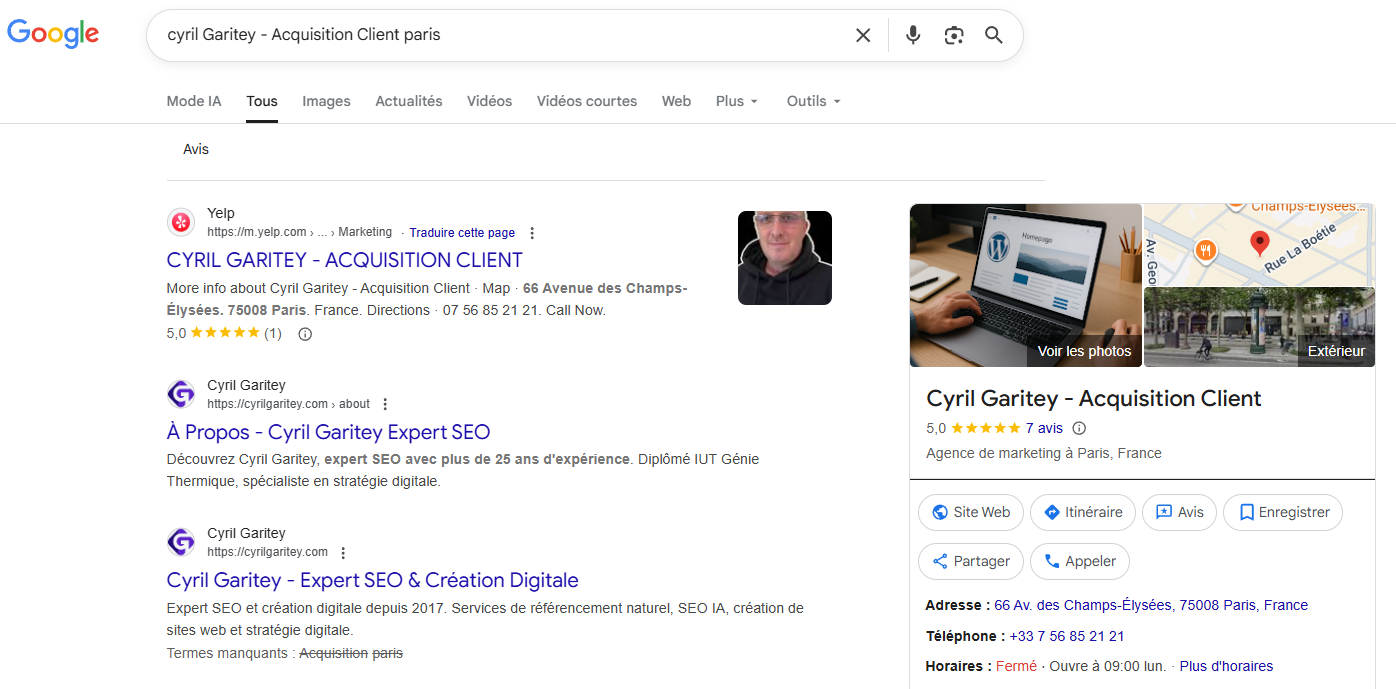Open Voir les photos in the panel
This screenshot has width=1396, height=689.
coord(1084,351)
